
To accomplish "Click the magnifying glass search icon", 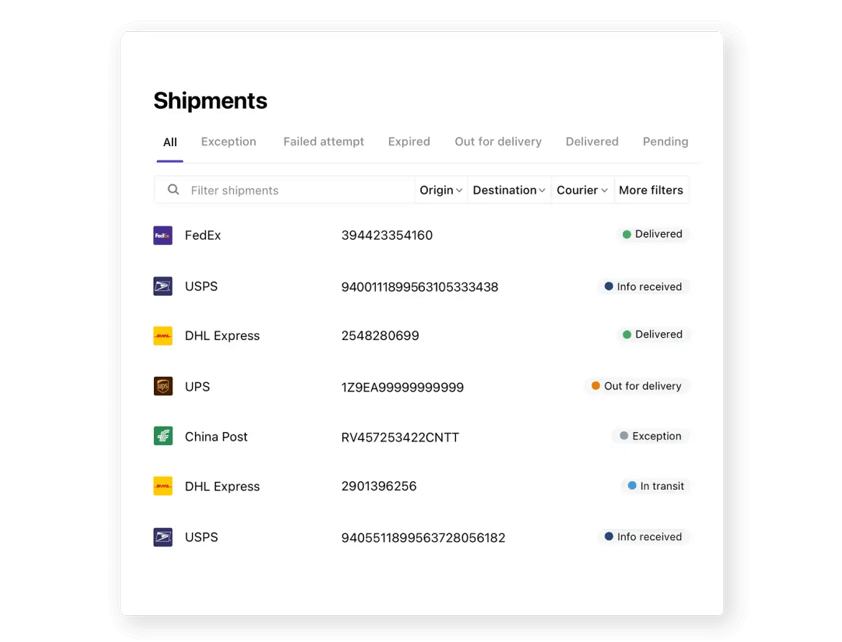I will 173,190.
